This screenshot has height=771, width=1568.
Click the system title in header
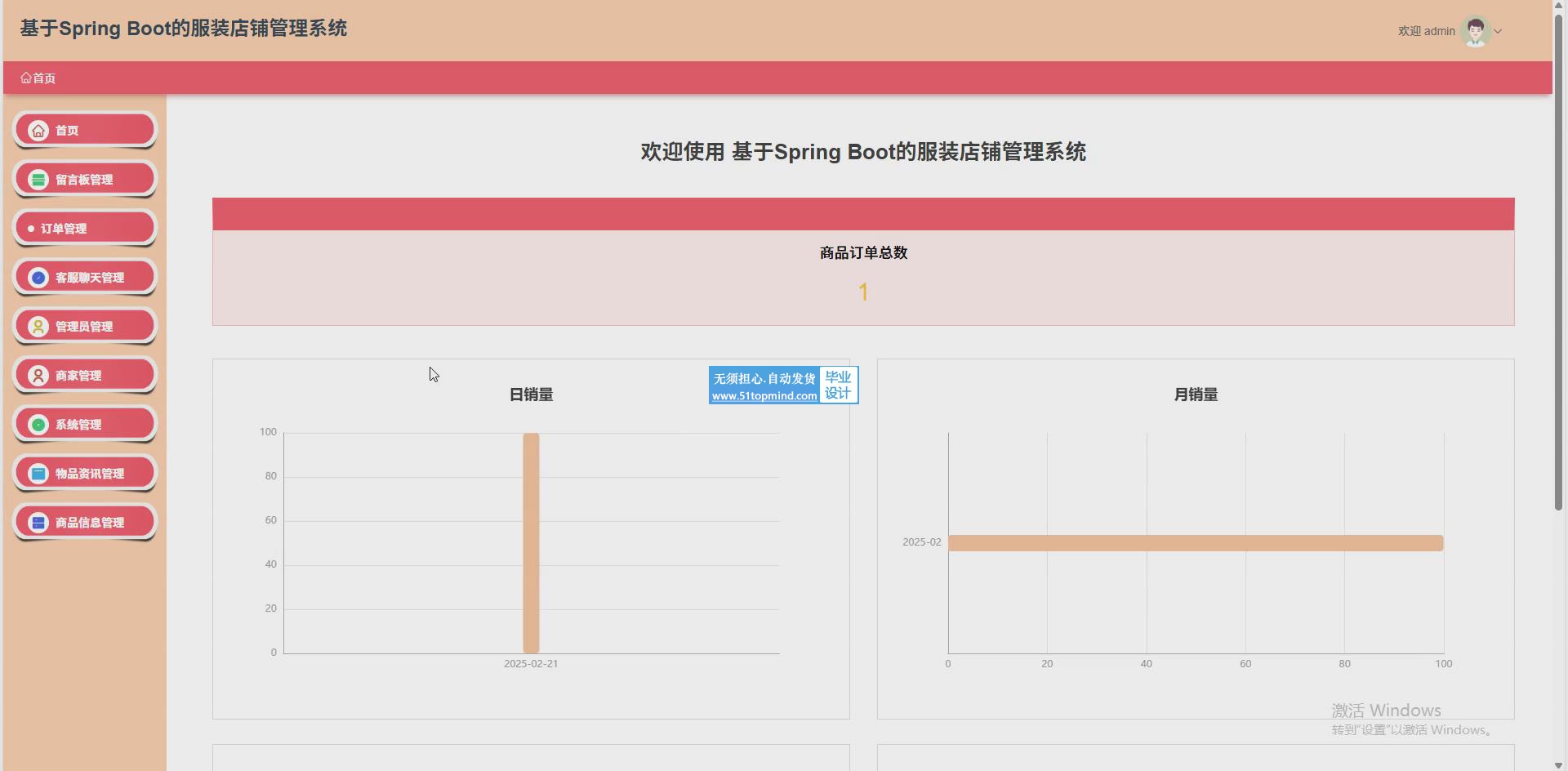(x=184, y=29)
